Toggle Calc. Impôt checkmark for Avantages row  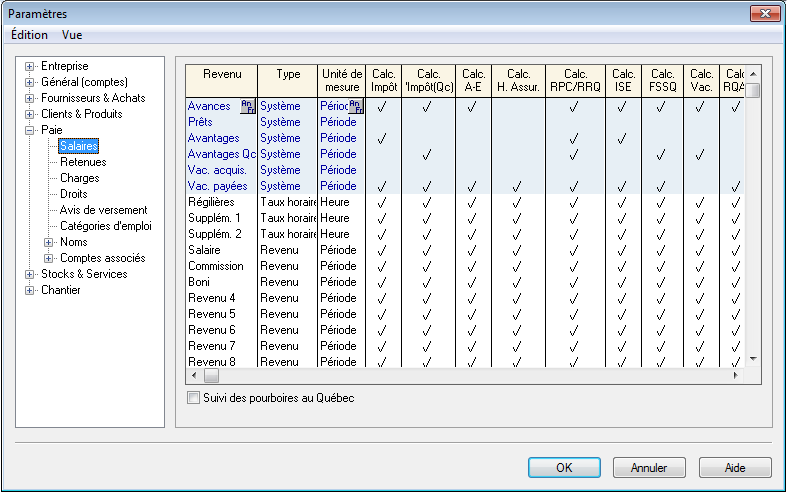(x=382, y=138)
